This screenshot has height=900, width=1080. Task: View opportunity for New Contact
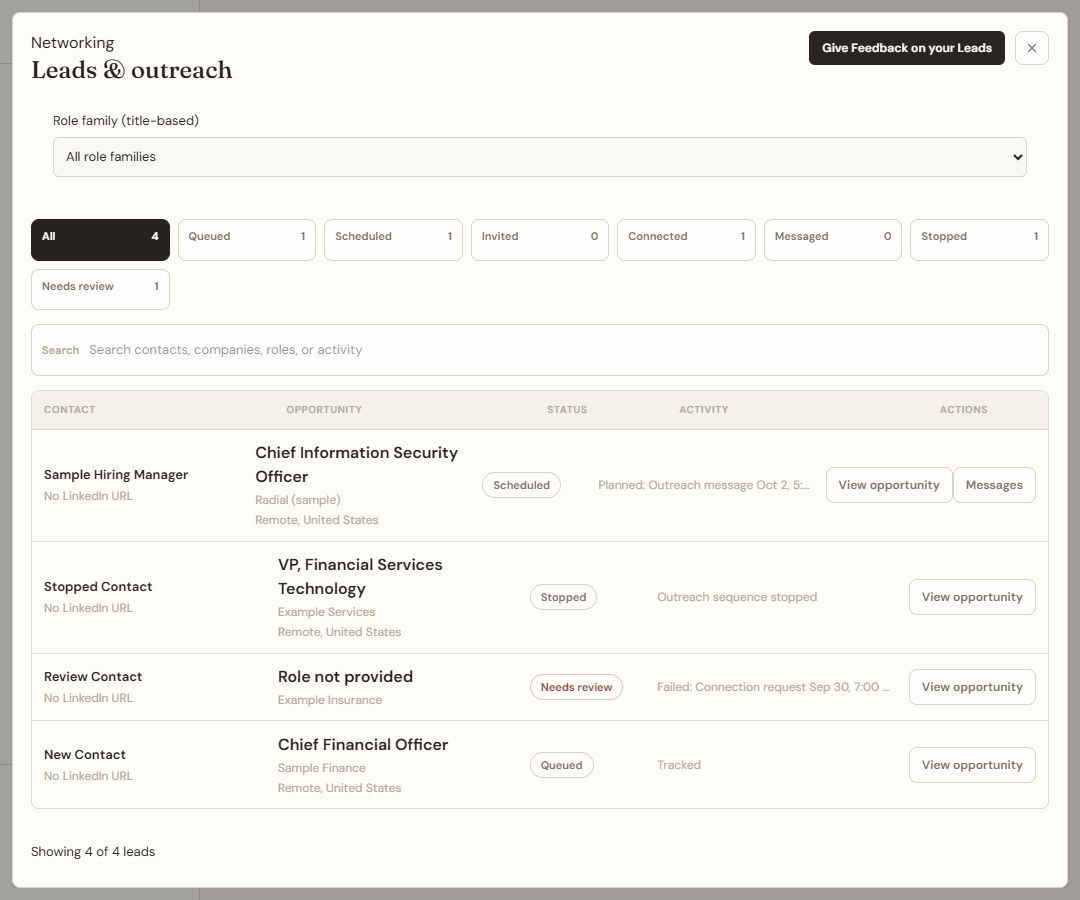[972, 765]
